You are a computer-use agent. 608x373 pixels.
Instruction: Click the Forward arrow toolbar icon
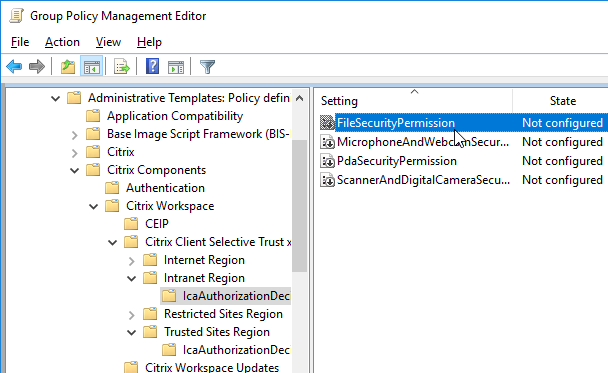point(37,67)
